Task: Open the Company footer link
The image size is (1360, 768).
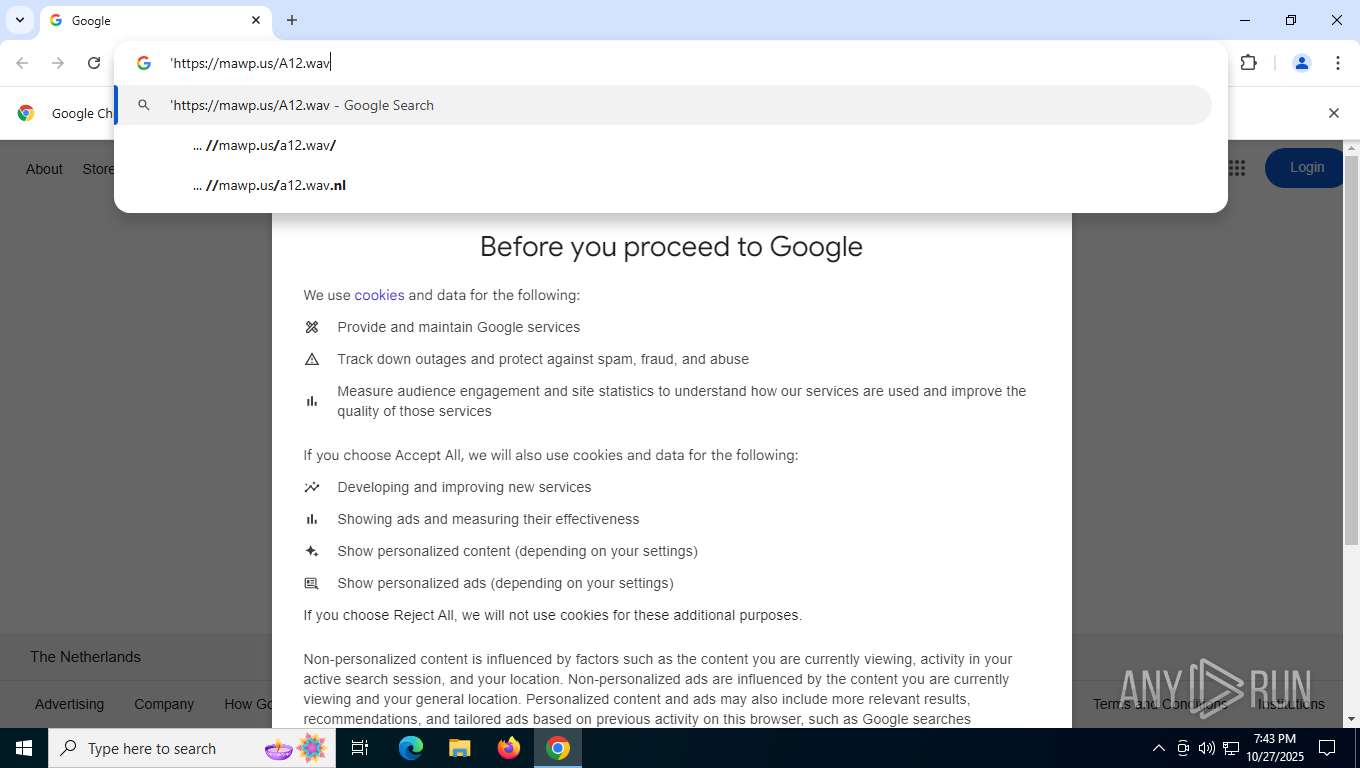Action: point(164,704)
